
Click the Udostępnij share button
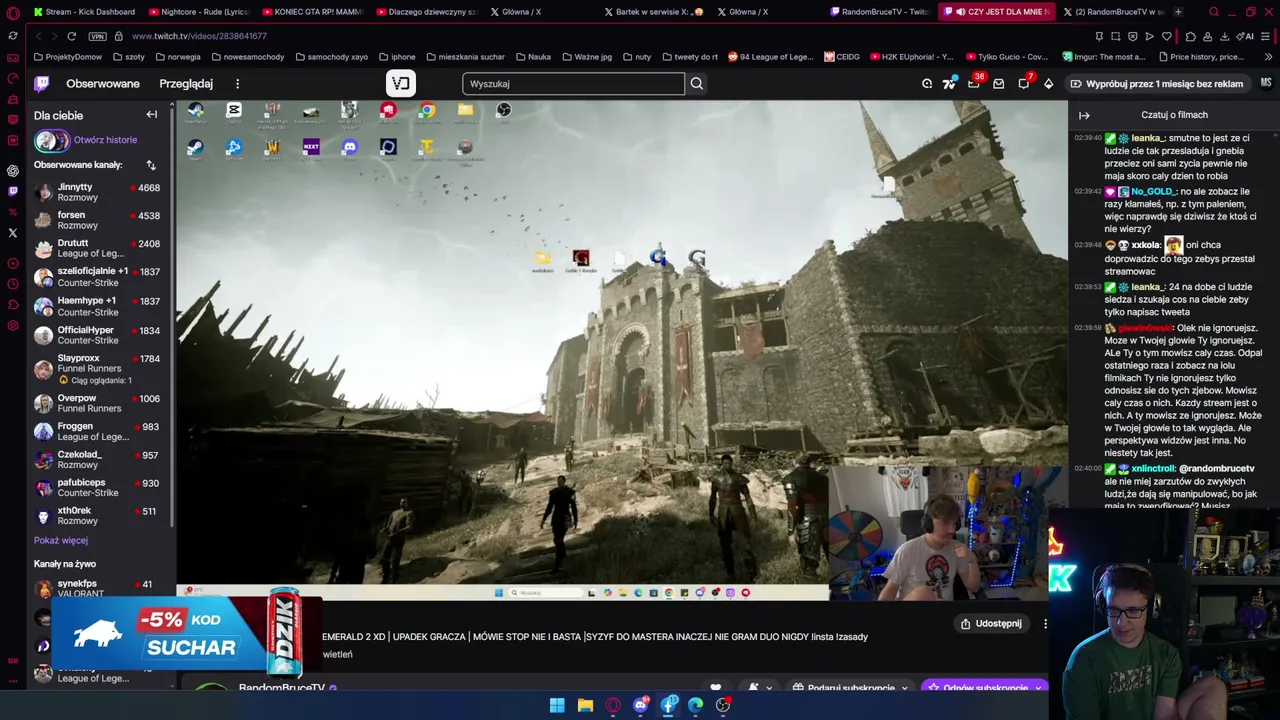point(991,623)
